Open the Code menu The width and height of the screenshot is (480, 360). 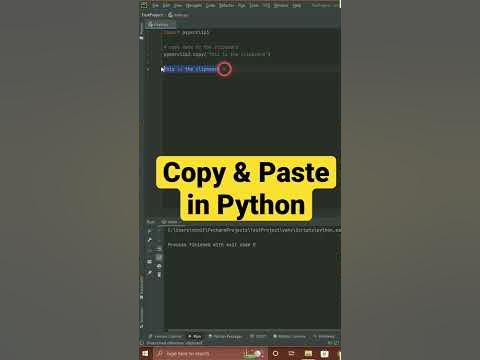tap(210, 5)
